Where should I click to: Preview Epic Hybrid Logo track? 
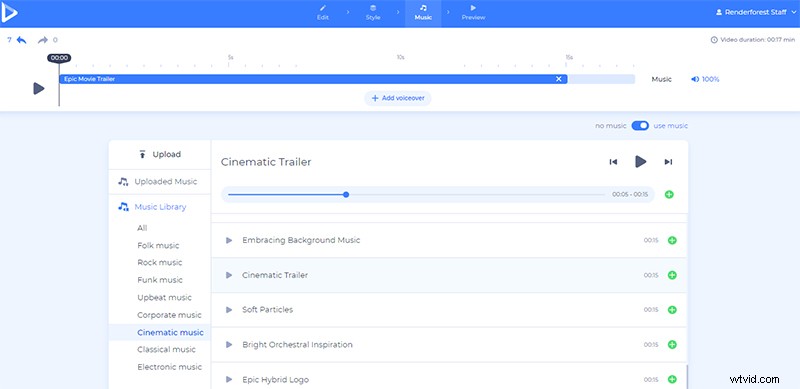click(229, 379)
